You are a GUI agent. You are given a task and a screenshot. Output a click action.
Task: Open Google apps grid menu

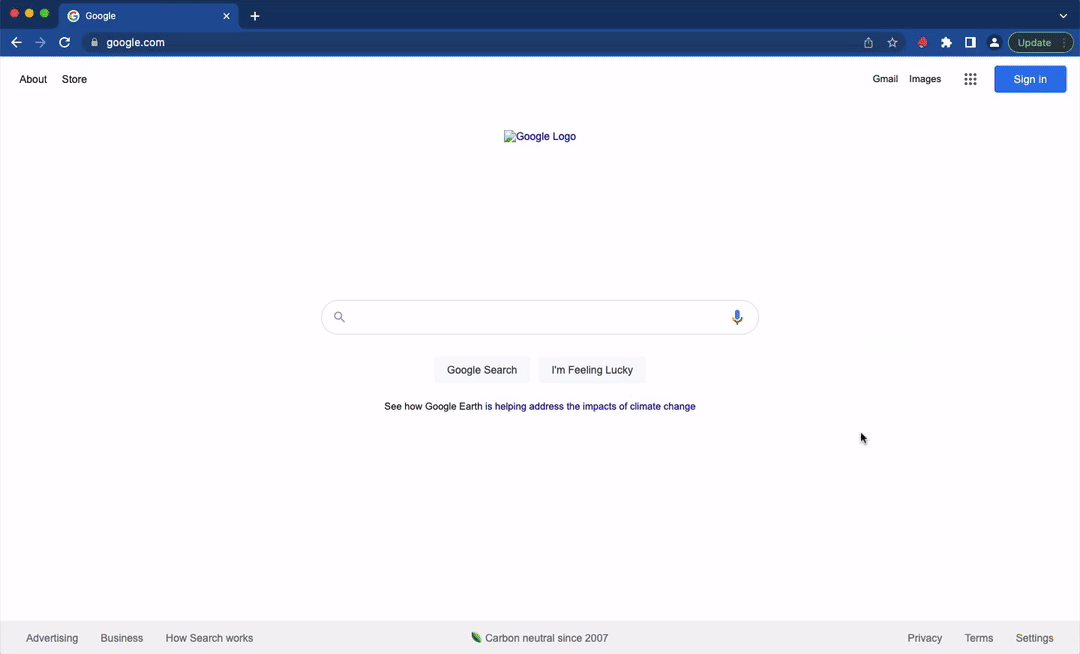pyautogui.click(x=970, y=79)
